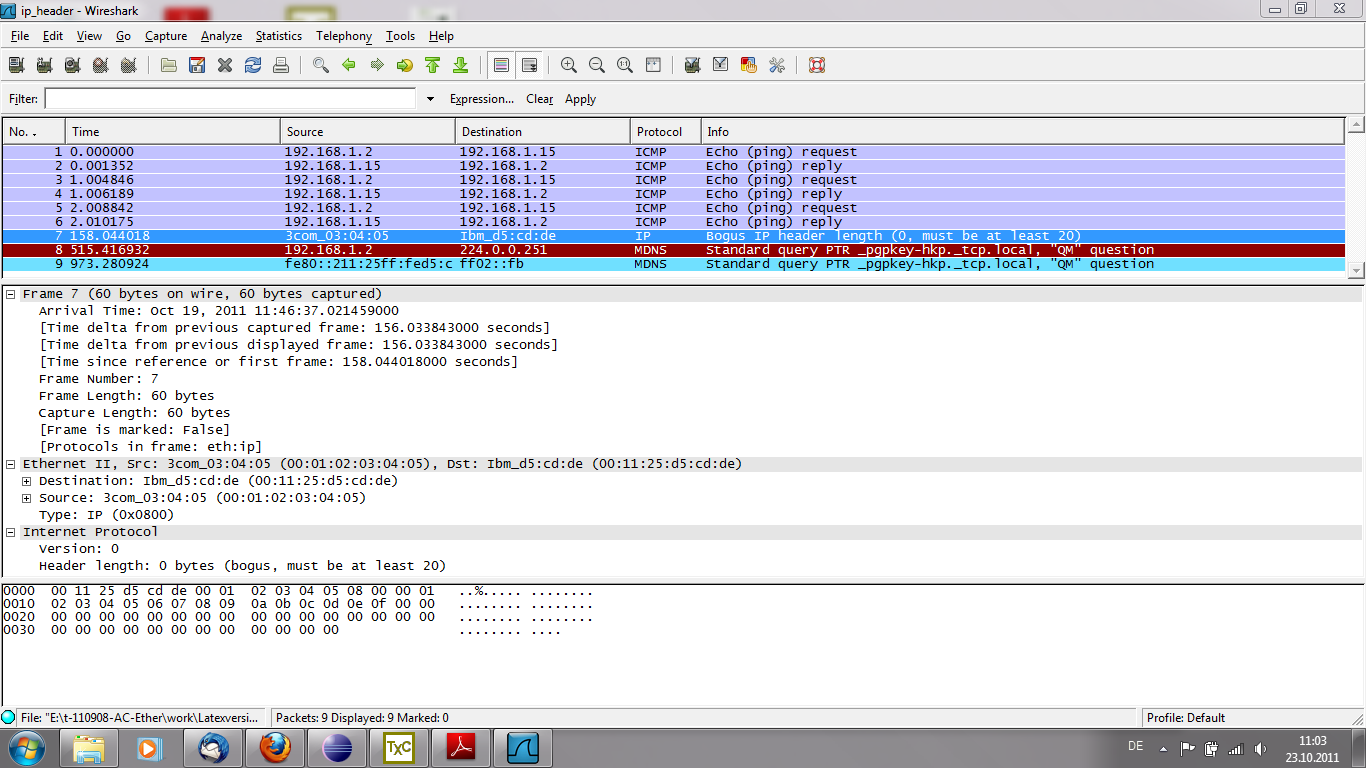Print packets printer icon

click(x=281, y=65)
